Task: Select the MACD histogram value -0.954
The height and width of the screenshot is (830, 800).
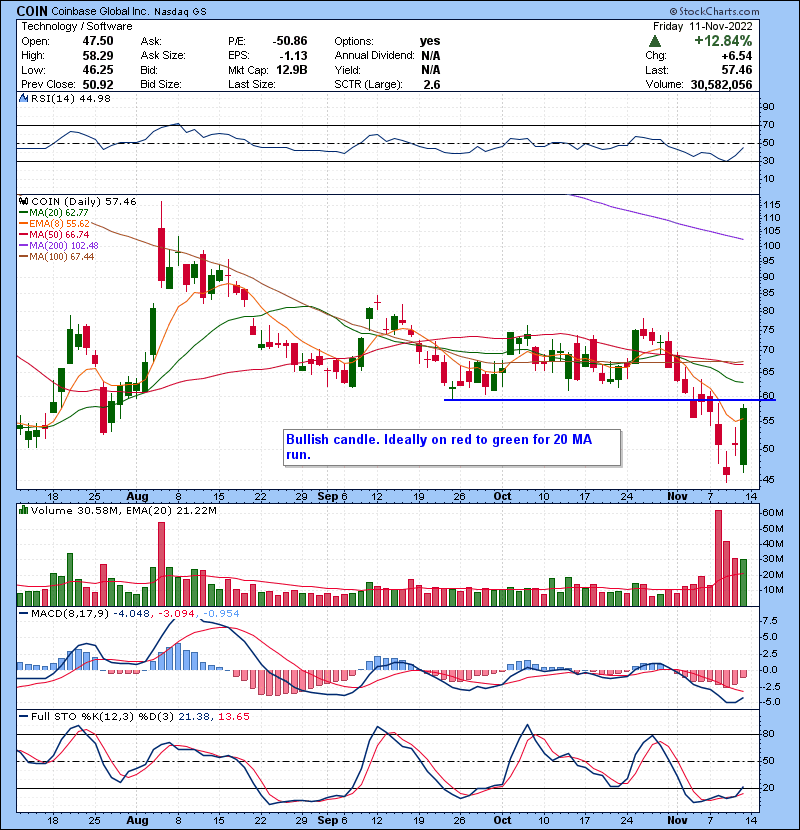Action: click(x=220, y=614)
